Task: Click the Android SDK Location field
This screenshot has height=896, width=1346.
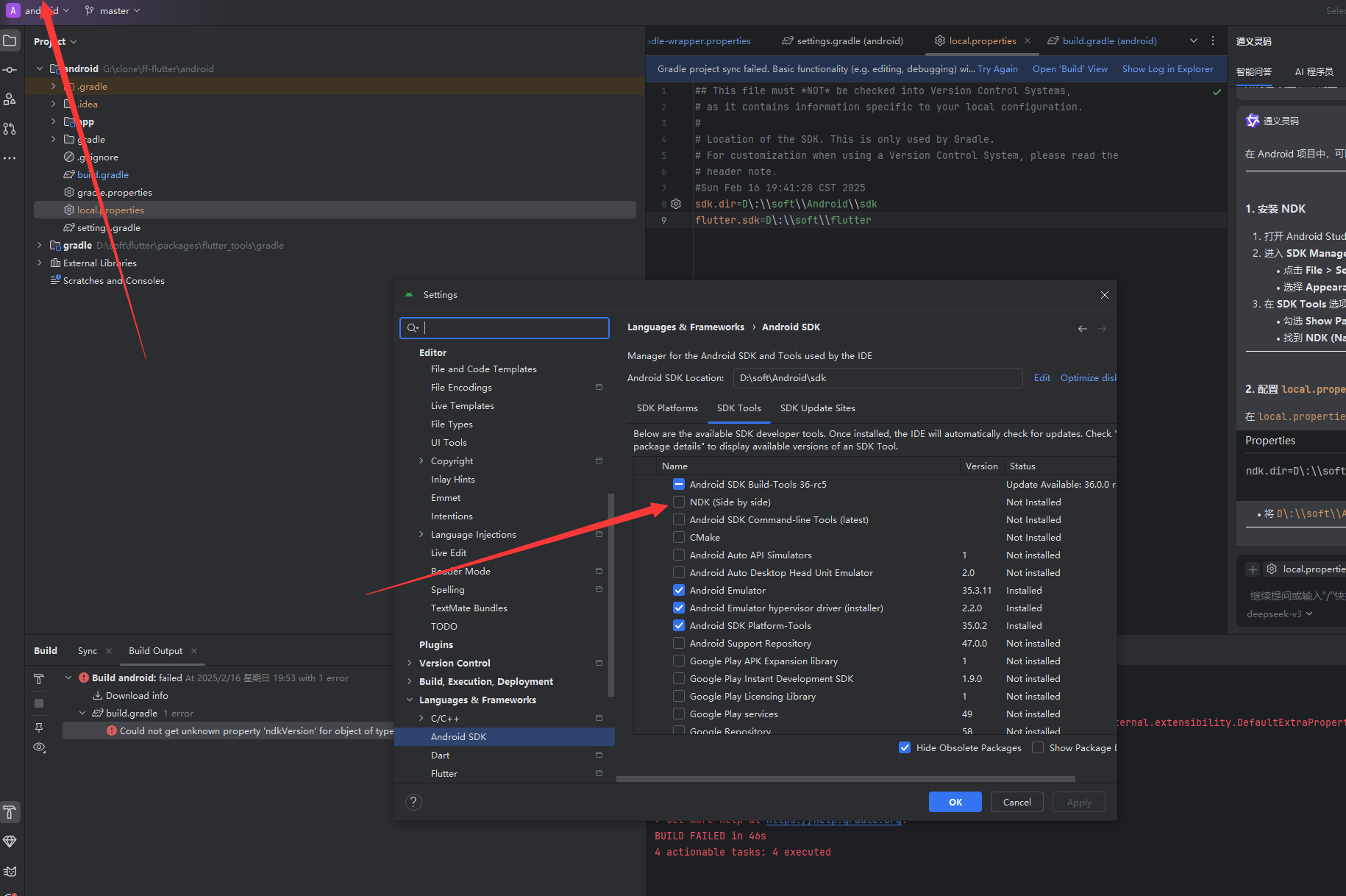Action: [x=877, y=377]
